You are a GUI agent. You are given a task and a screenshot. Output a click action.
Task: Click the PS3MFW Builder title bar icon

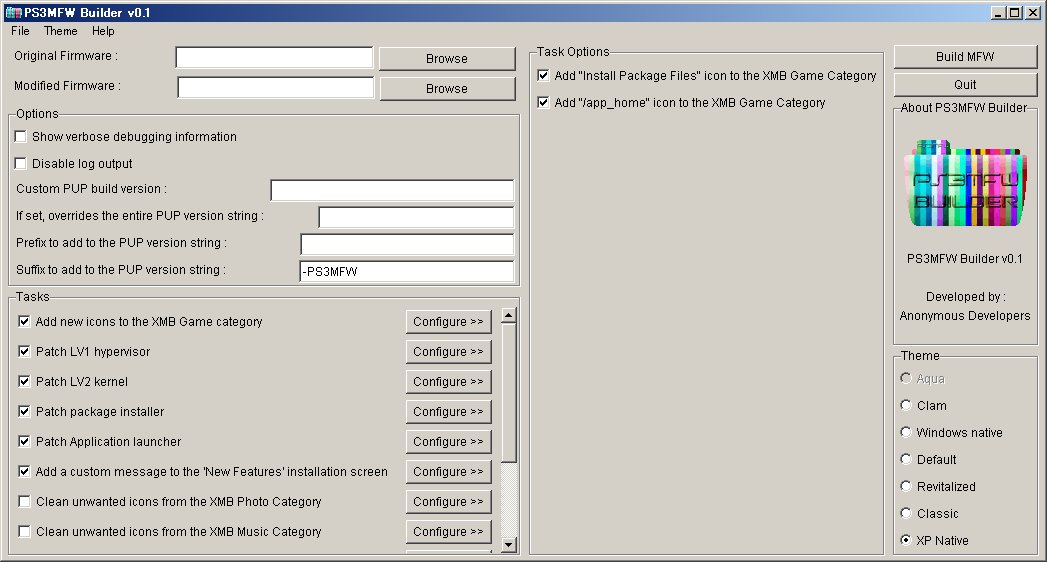(13, 13)
